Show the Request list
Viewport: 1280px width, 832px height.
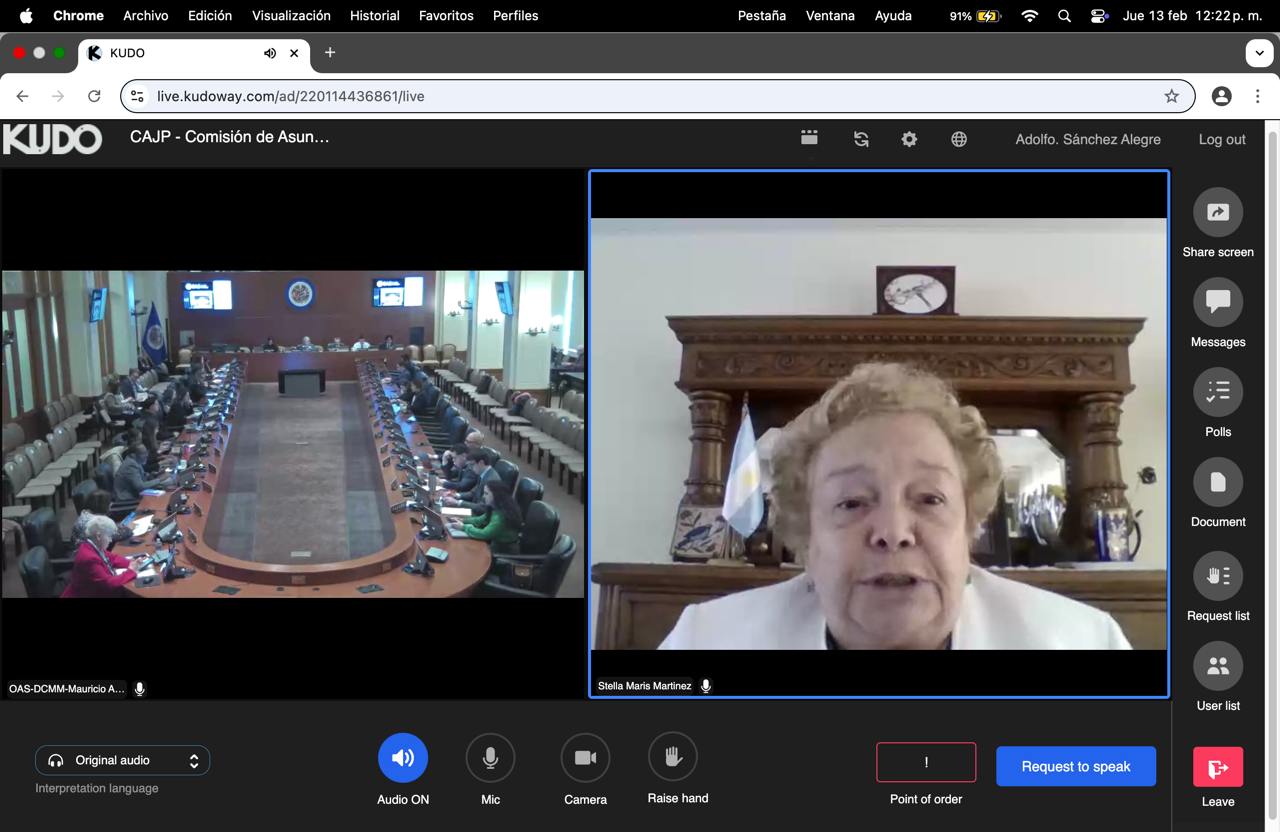click(x=1217, y=577)
